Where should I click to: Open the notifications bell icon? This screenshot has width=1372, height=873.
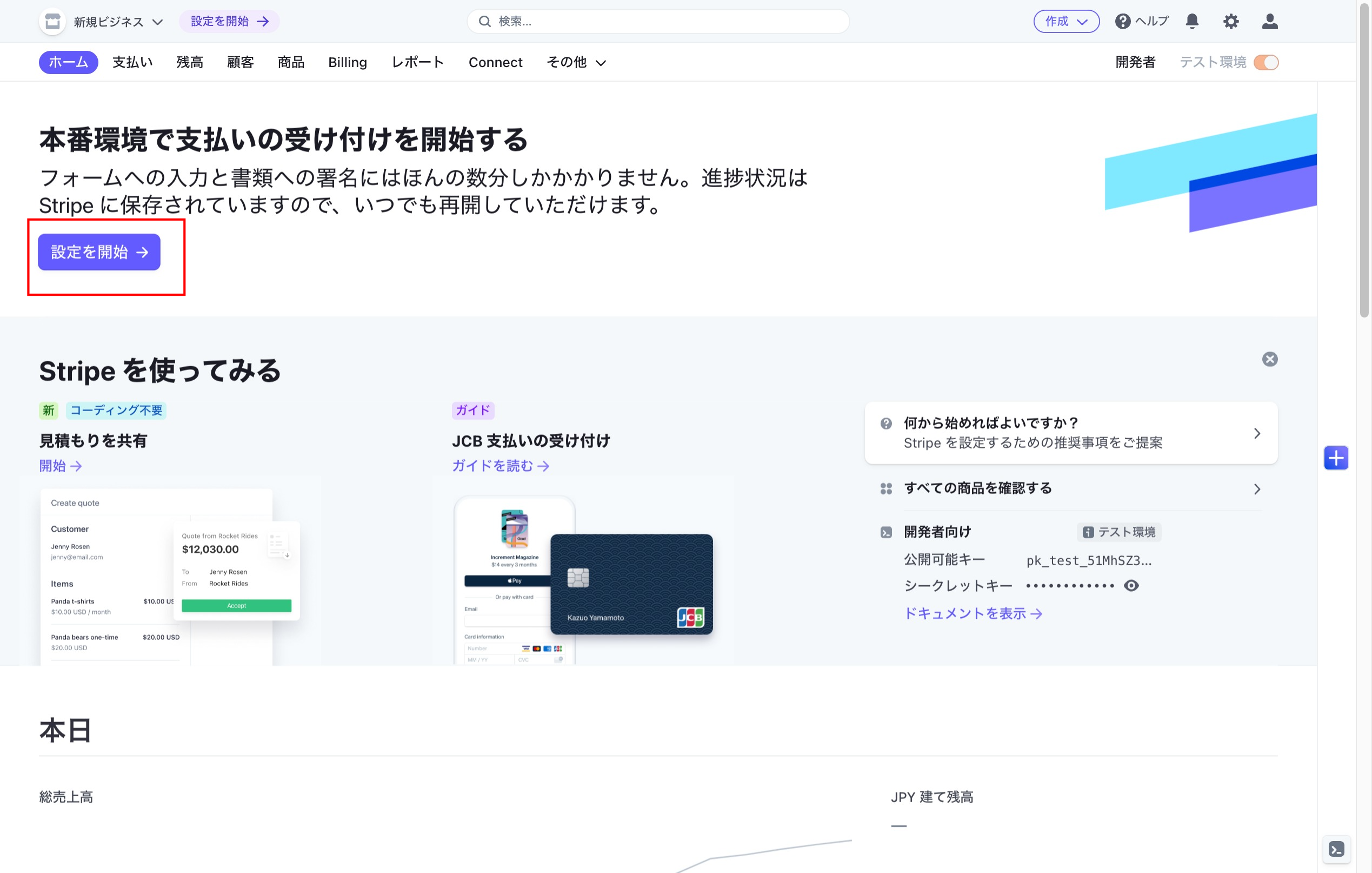[1191, 21]
